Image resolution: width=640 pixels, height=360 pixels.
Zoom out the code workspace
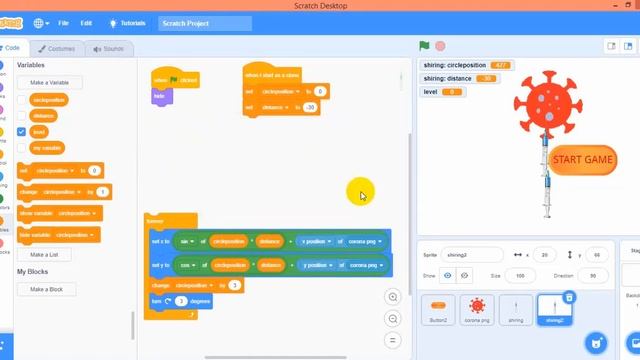click(393, 319)
